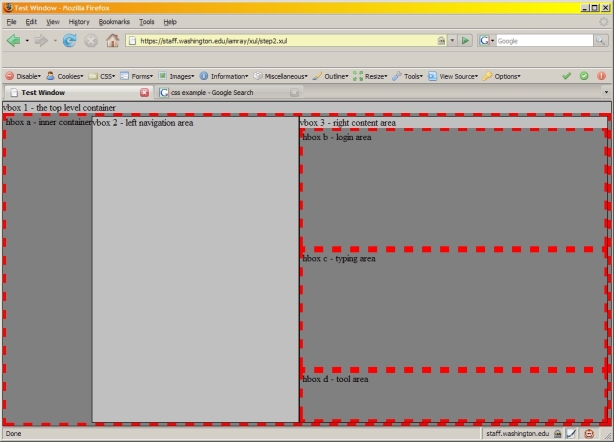Expand the Cookies dropdown menu
614x442 pixels.
click(64, 75)
